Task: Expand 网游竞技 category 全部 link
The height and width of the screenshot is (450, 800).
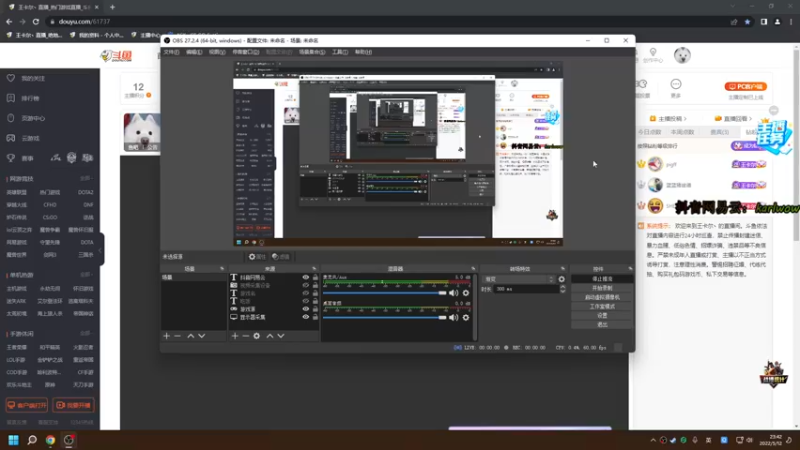Action: [x=86, y=179]
